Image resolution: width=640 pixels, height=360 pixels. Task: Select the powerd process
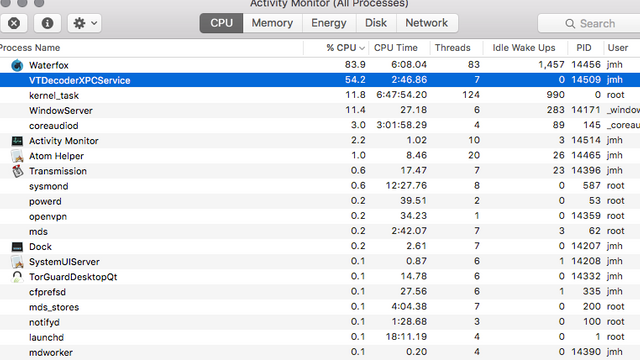(45, 201)
